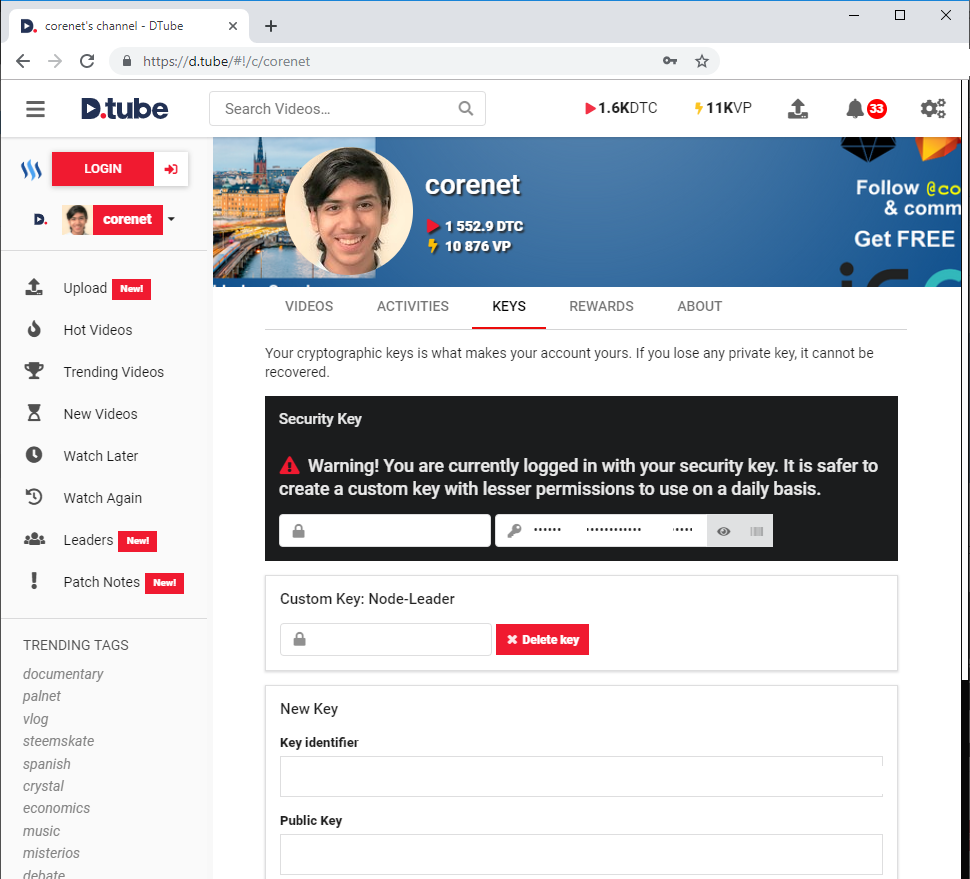Open the crystal trending tag
This screenshot has height=879, width=970.
click(x=43, y=786)
